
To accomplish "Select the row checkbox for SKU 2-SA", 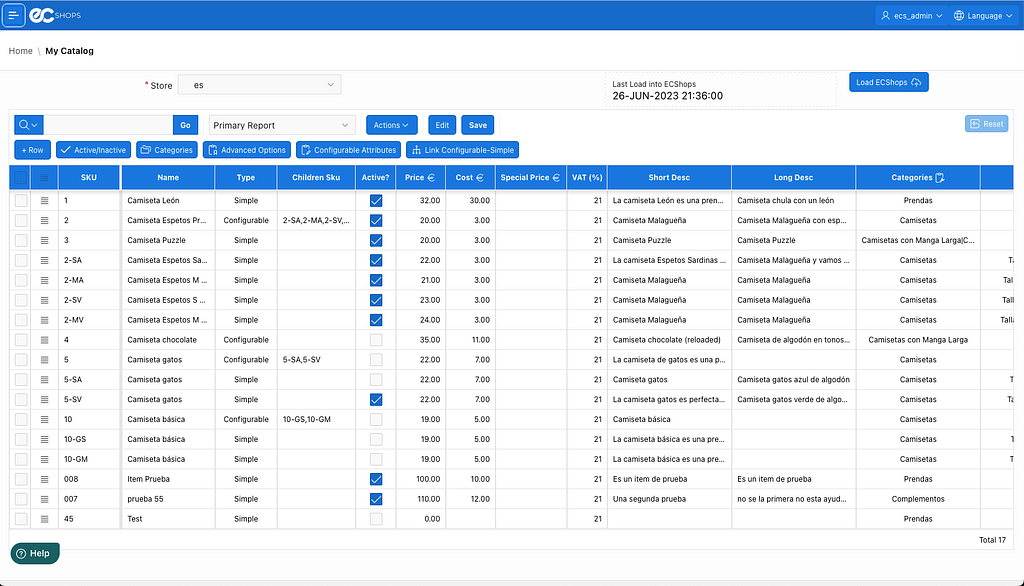I will (x=21, y=260).
